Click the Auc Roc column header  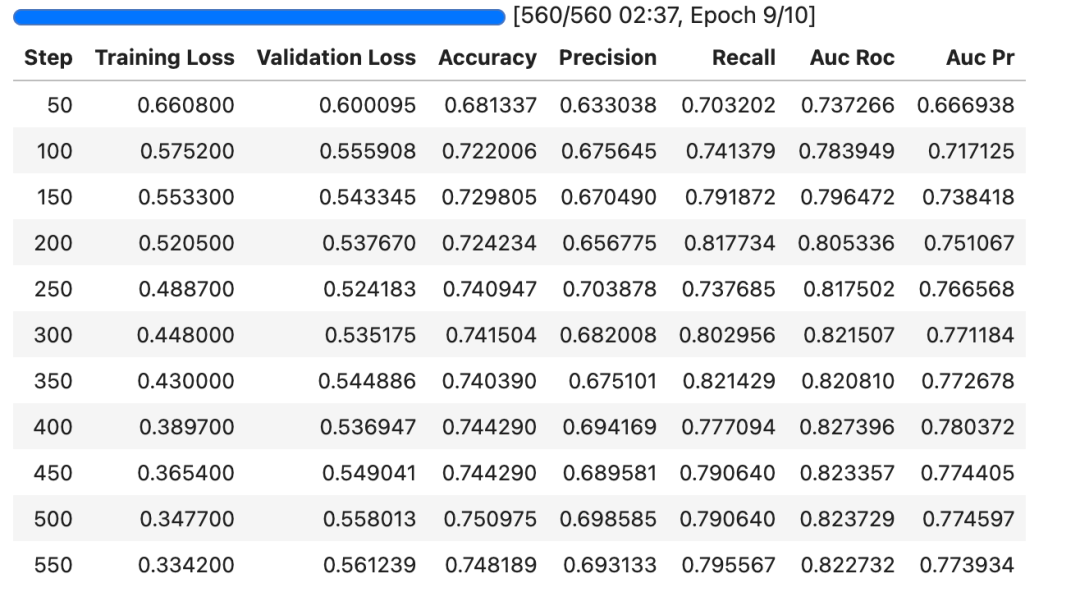[x=852, y=58]
